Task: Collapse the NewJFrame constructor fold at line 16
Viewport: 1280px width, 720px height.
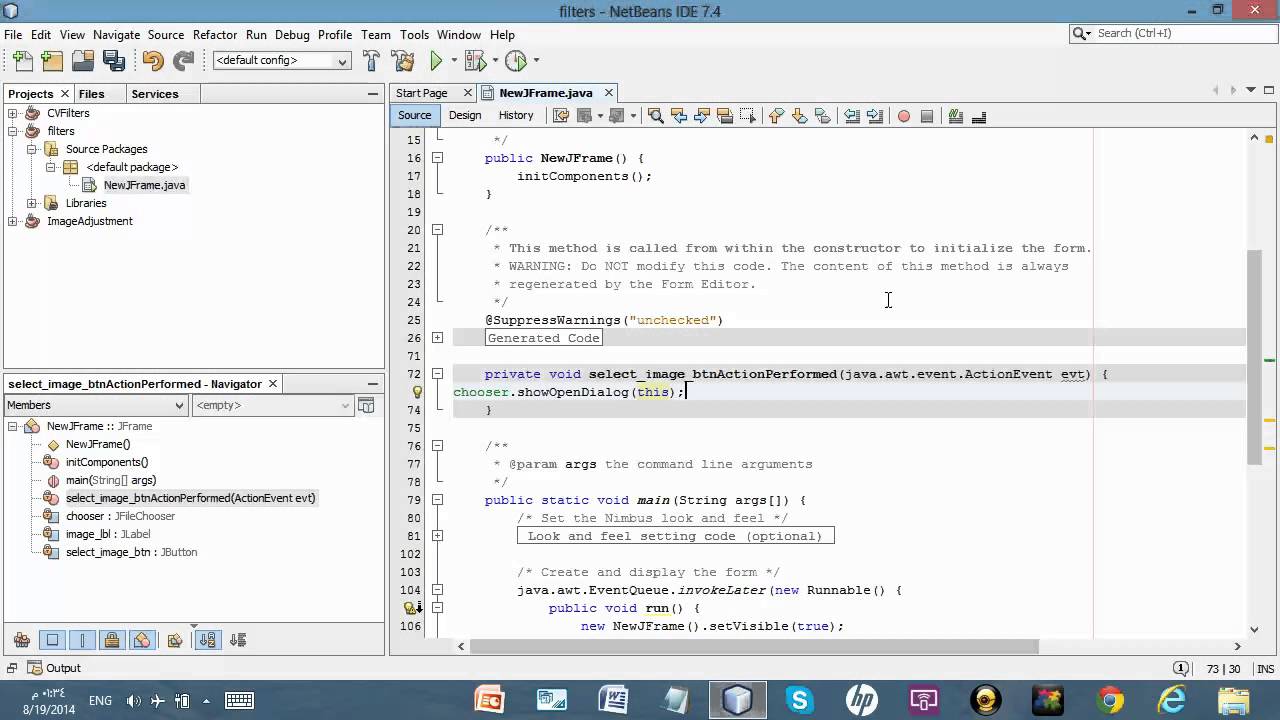Action: [x=437, y=158]
